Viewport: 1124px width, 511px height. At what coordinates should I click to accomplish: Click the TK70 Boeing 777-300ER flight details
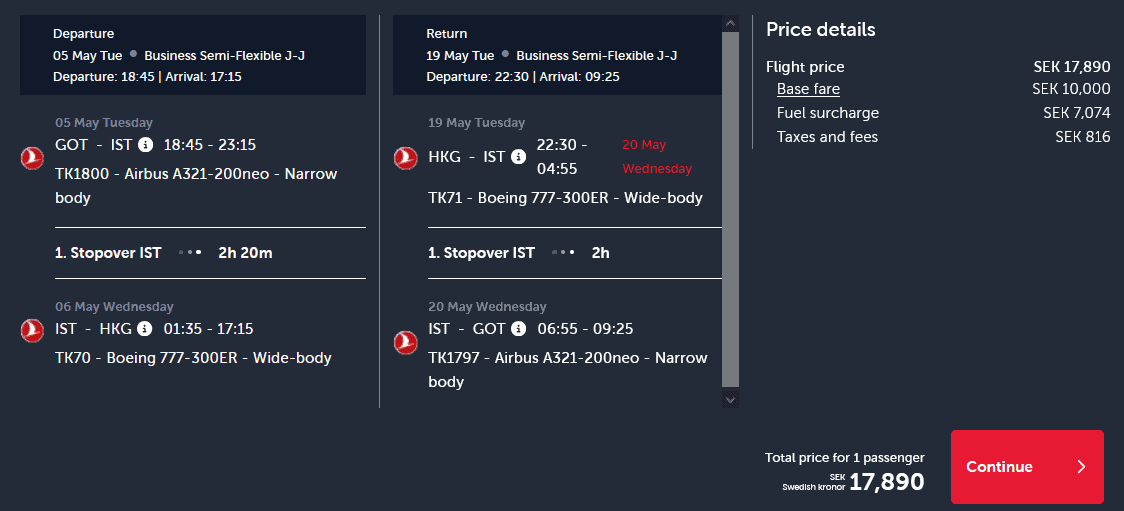click(x=193, y=358)
